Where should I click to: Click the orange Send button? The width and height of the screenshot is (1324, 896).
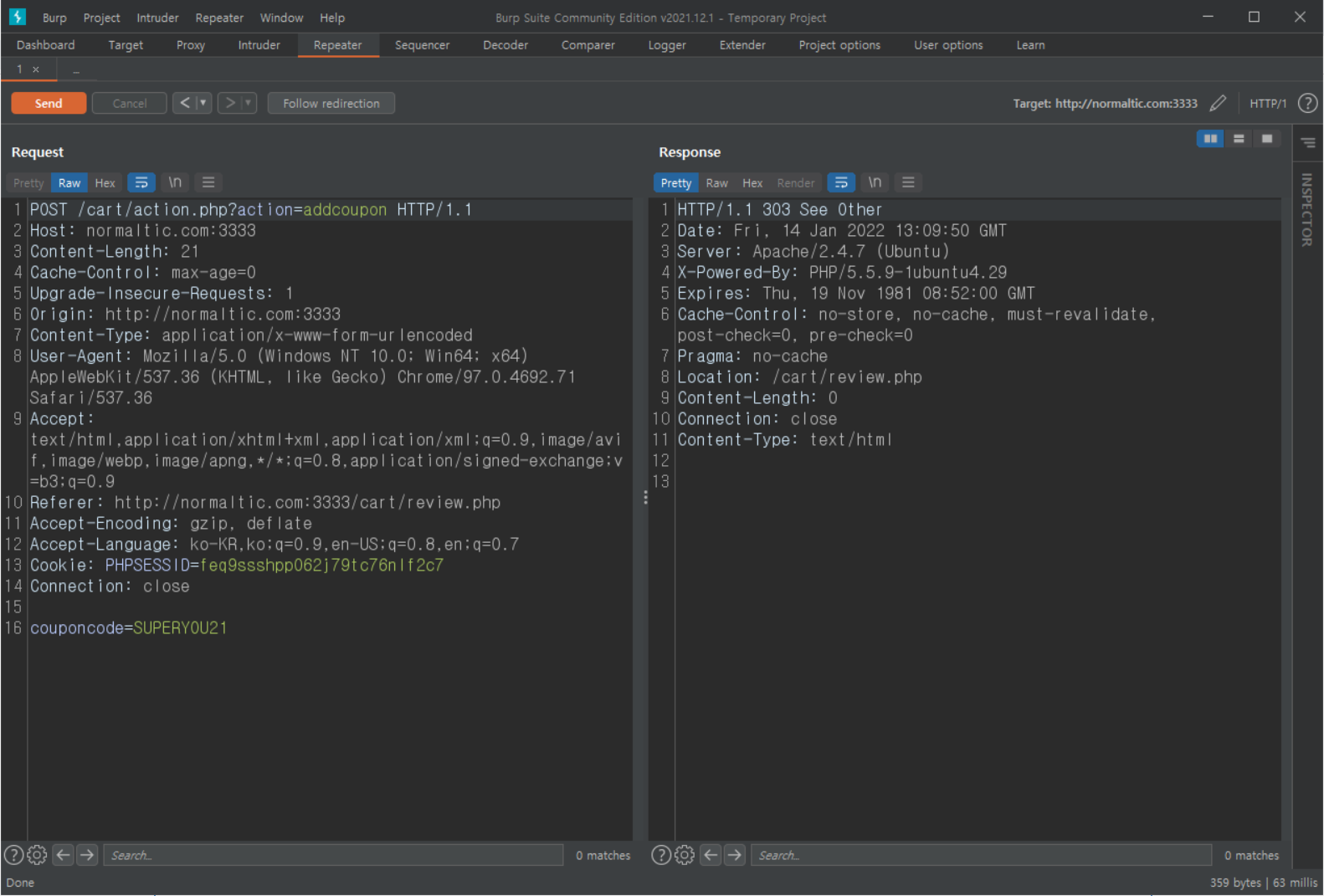(x=49, y=103)
